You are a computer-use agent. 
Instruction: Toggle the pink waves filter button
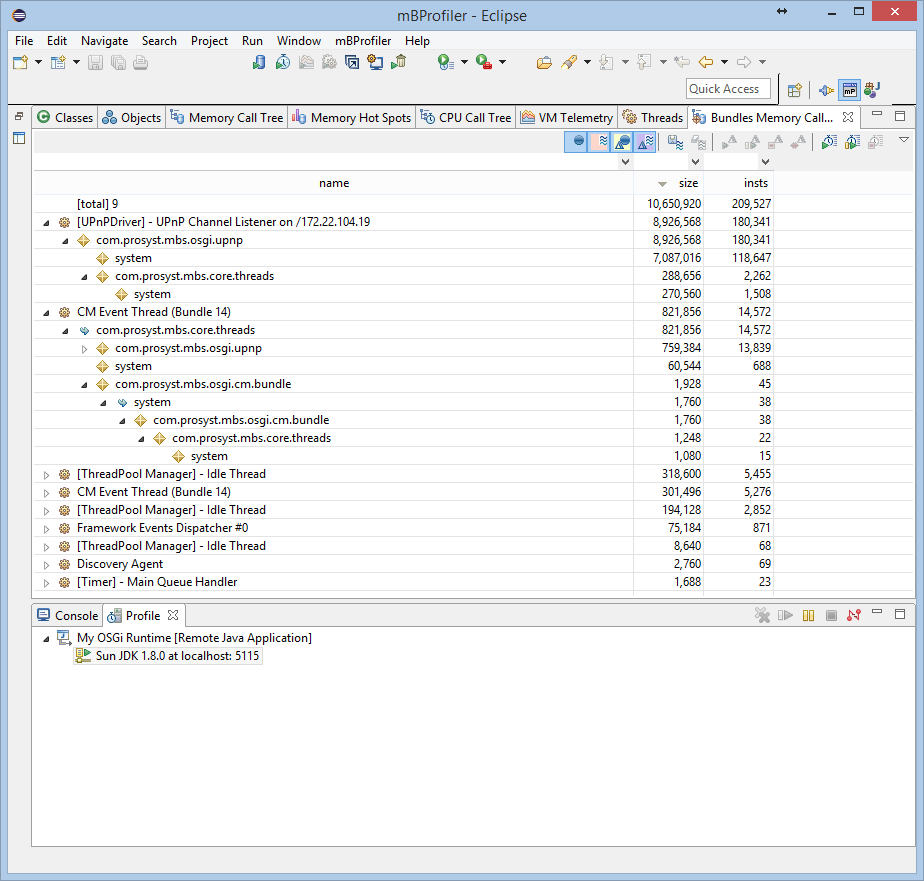pyautogui.click(x=600, y=142)
